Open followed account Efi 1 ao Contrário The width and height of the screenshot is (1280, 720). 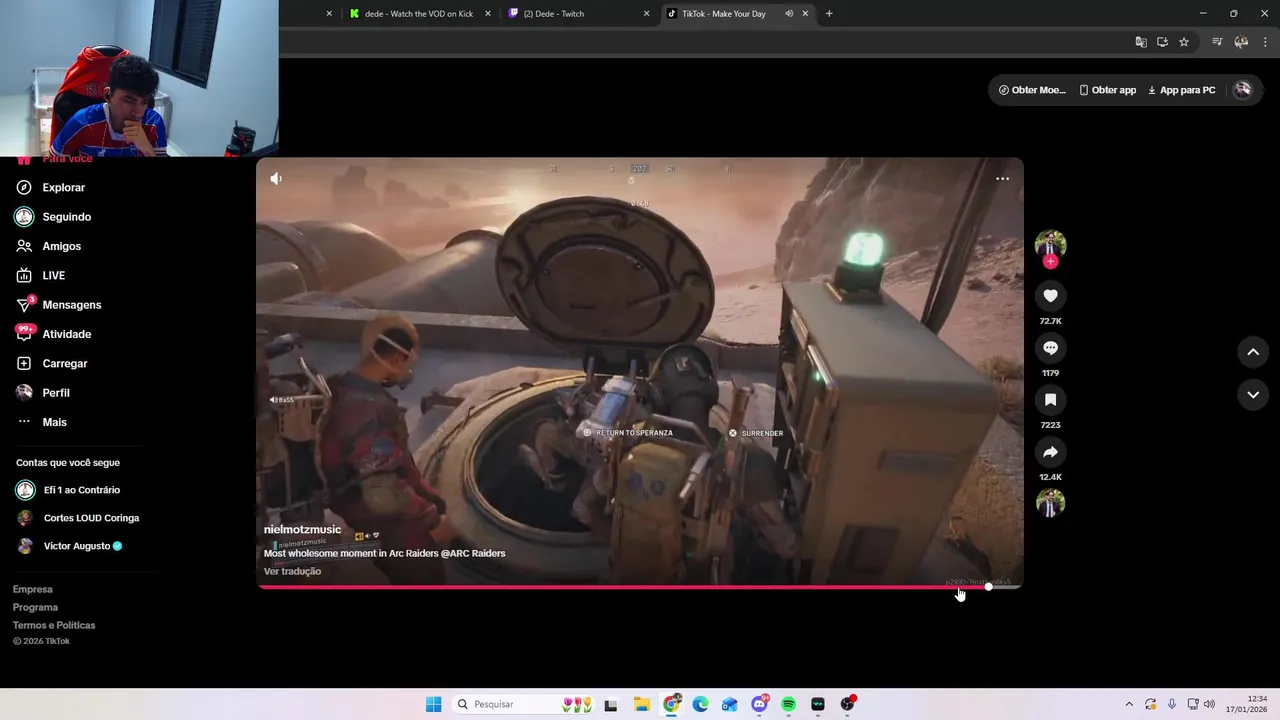coord(80,490)
